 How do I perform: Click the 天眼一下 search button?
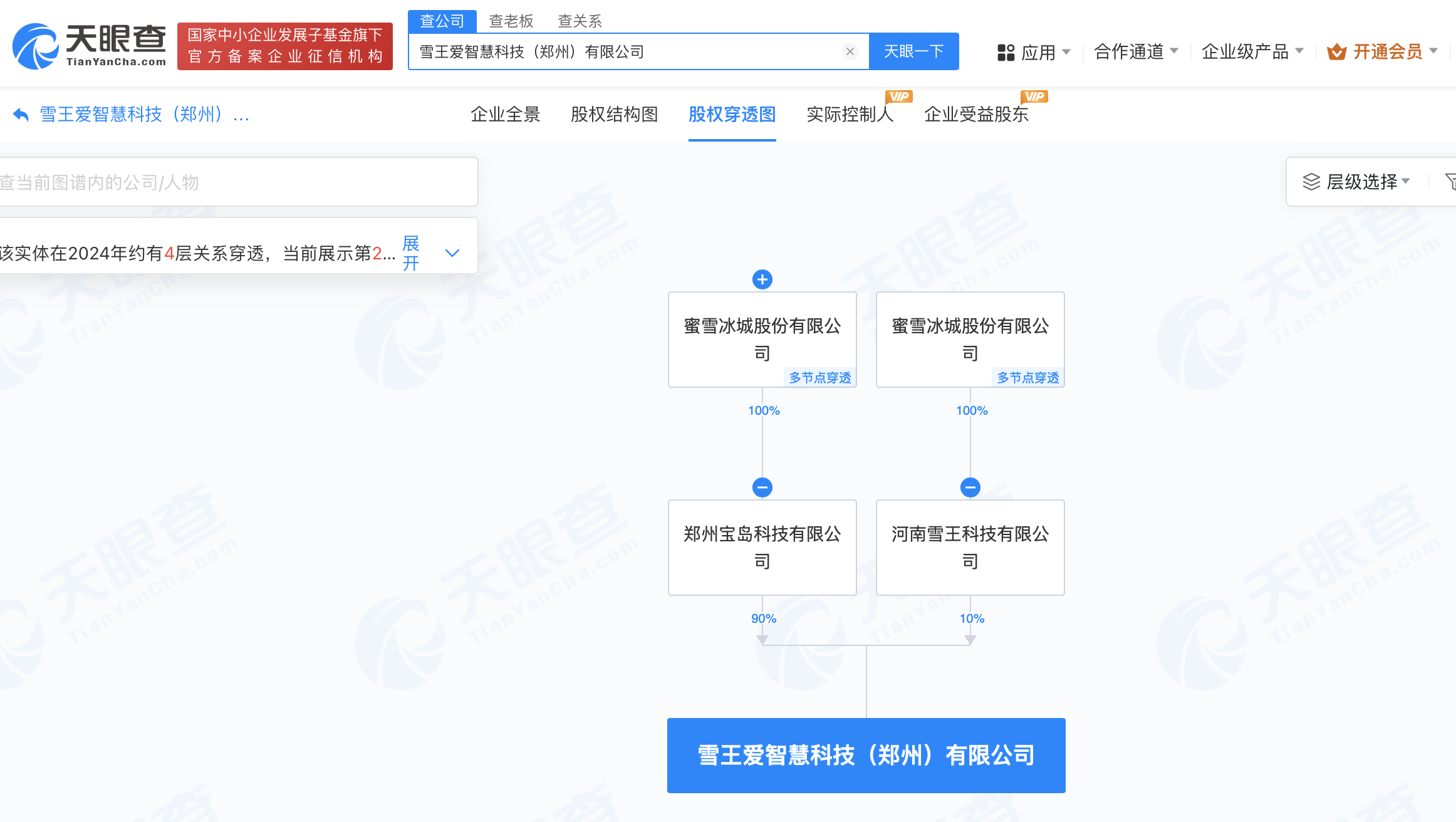click(913, 51)
